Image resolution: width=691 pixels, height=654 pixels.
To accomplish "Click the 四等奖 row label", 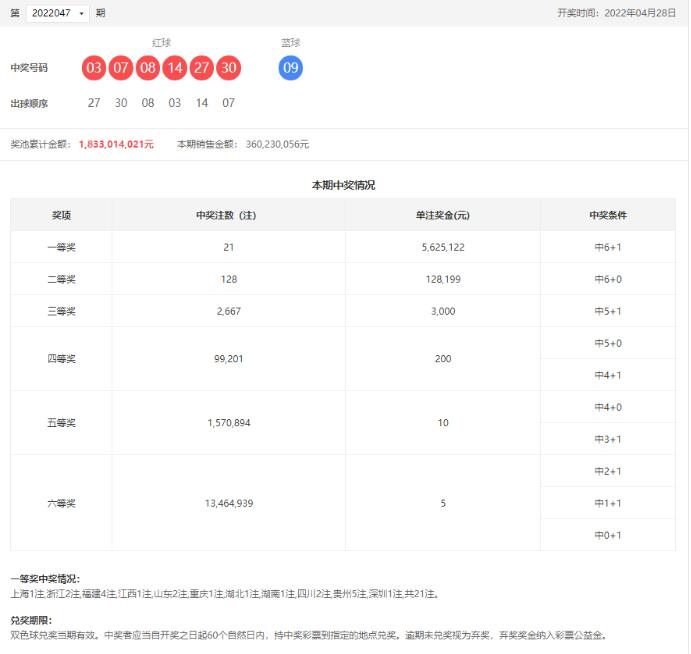I will click(61, 359).
